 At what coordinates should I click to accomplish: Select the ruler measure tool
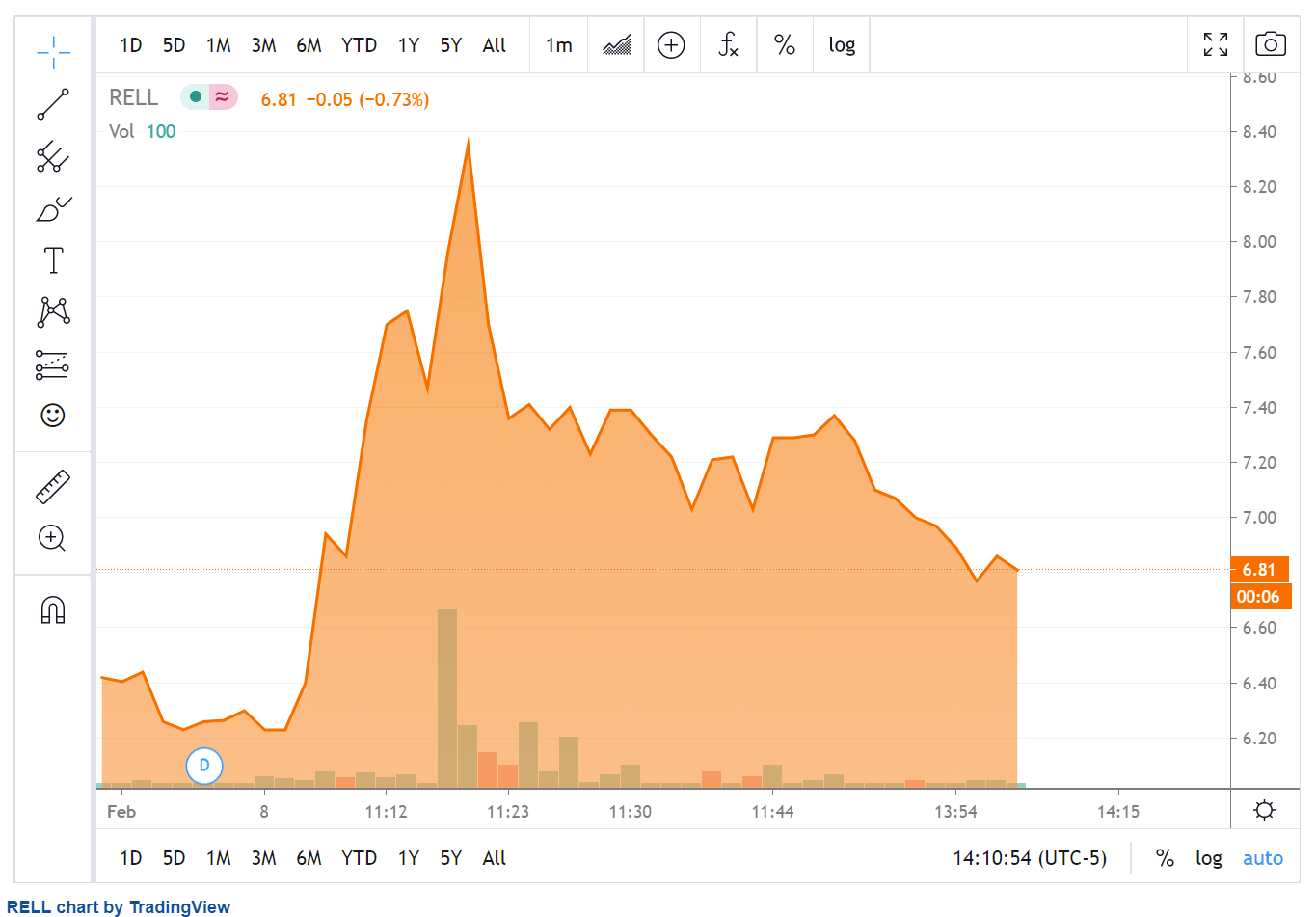click(53, 487)
